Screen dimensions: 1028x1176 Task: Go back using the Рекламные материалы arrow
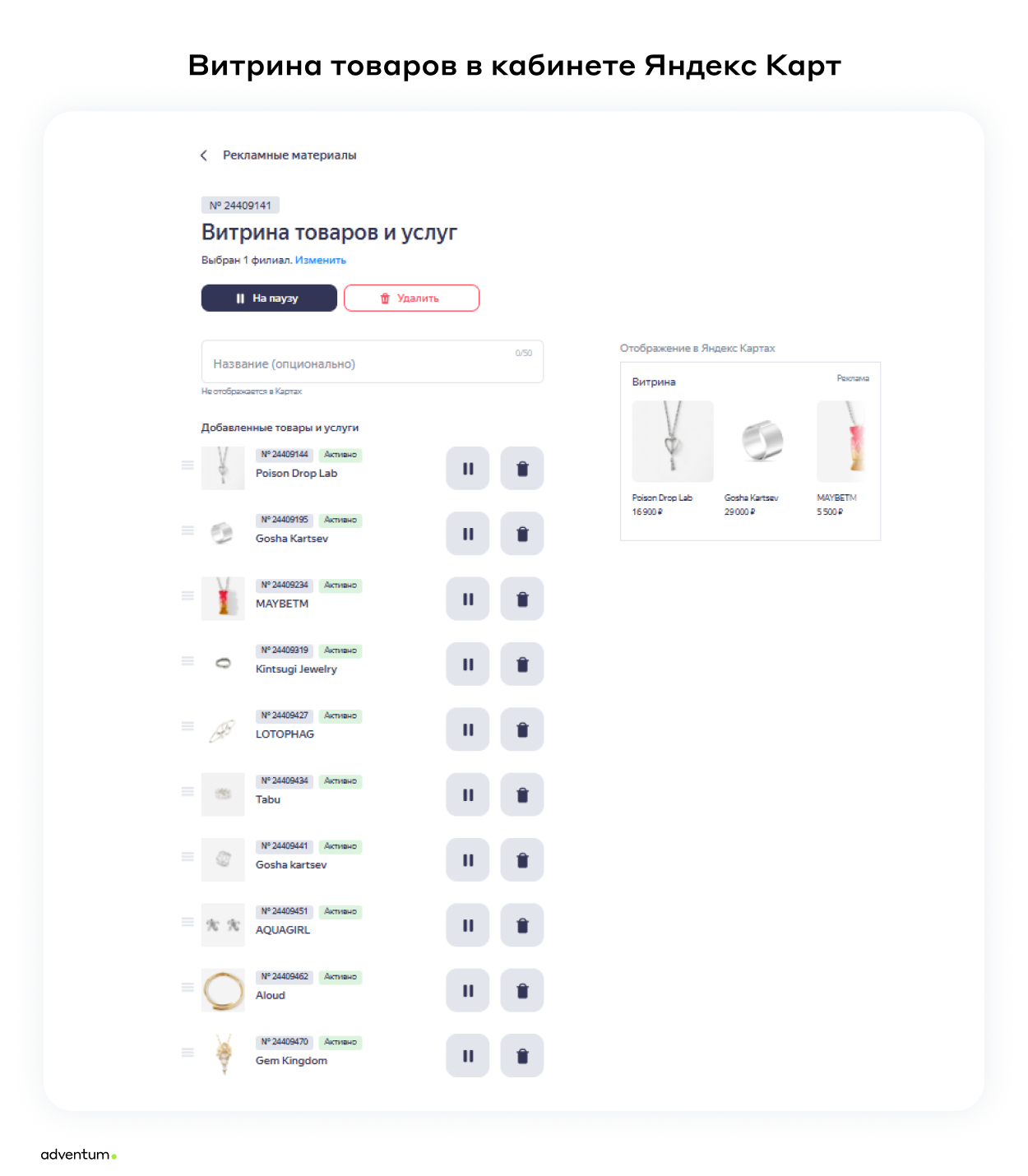204,155
